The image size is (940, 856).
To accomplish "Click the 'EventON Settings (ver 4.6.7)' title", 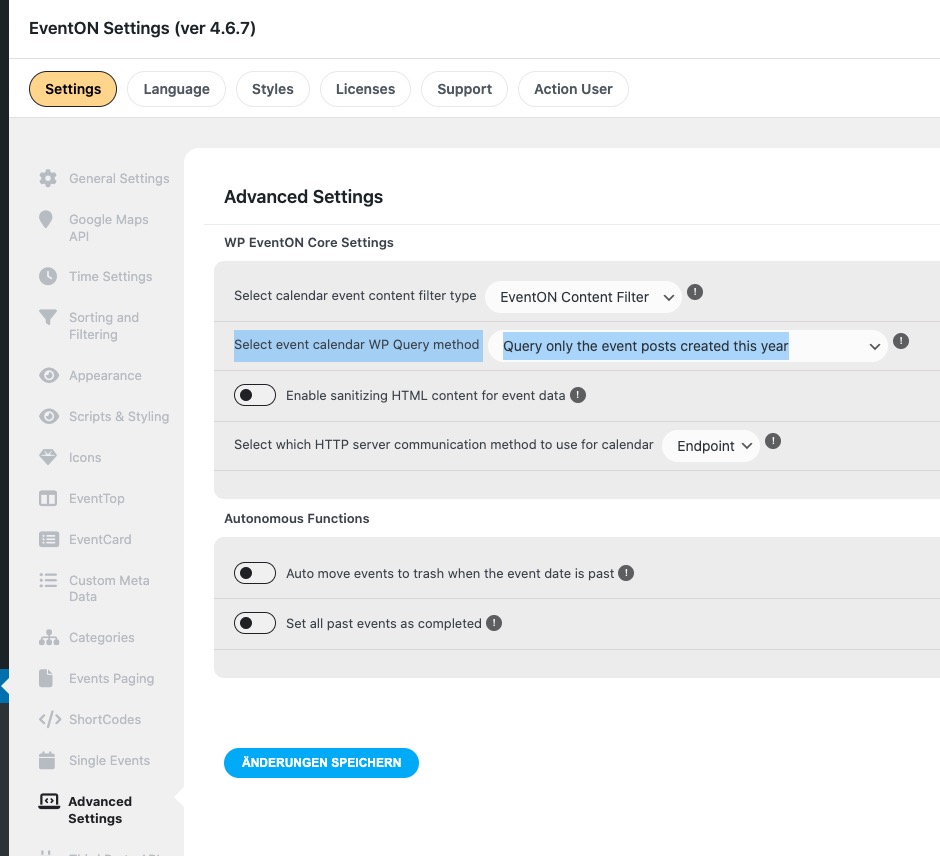I will pyautogui.click(x=142, y=28).
